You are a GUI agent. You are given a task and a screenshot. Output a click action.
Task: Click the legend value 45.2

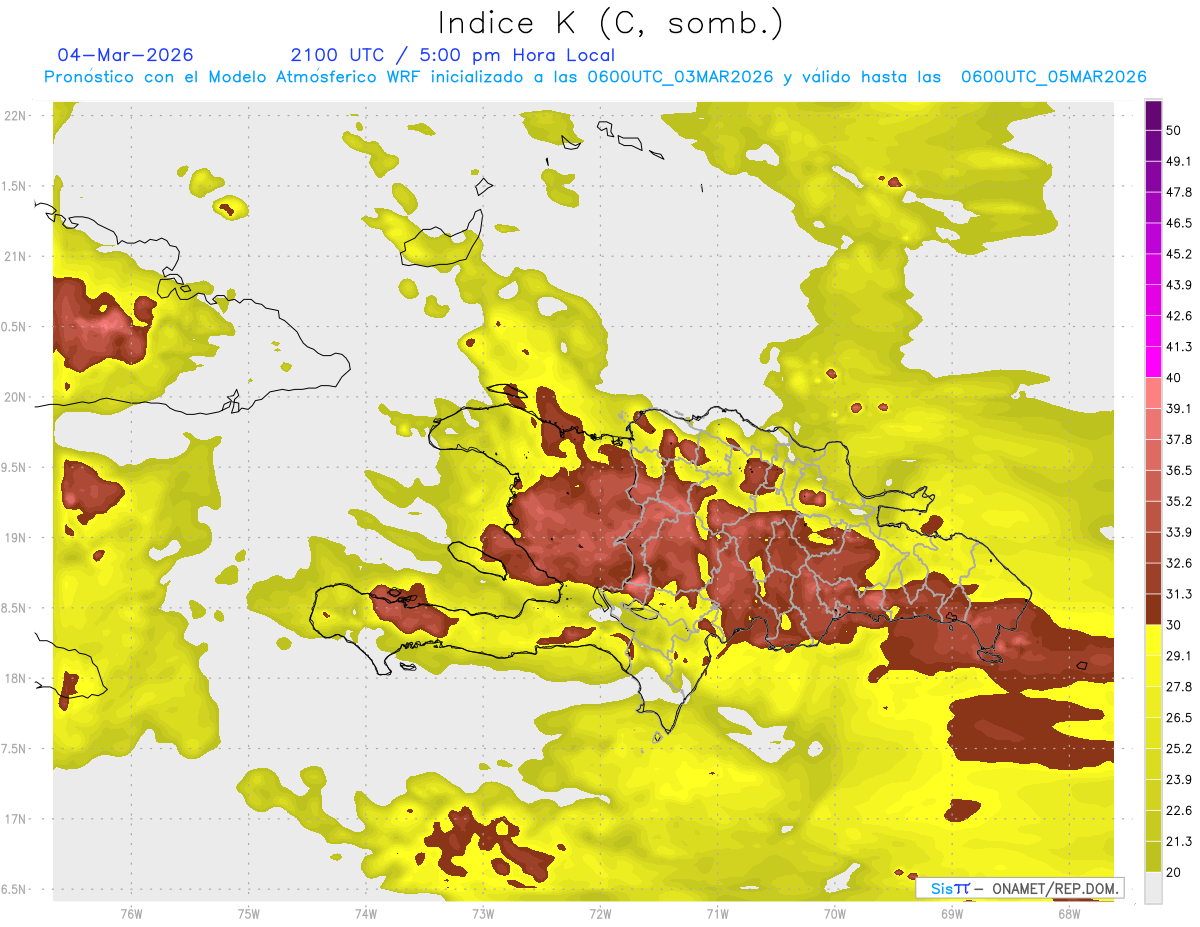tap(1179, 254)
